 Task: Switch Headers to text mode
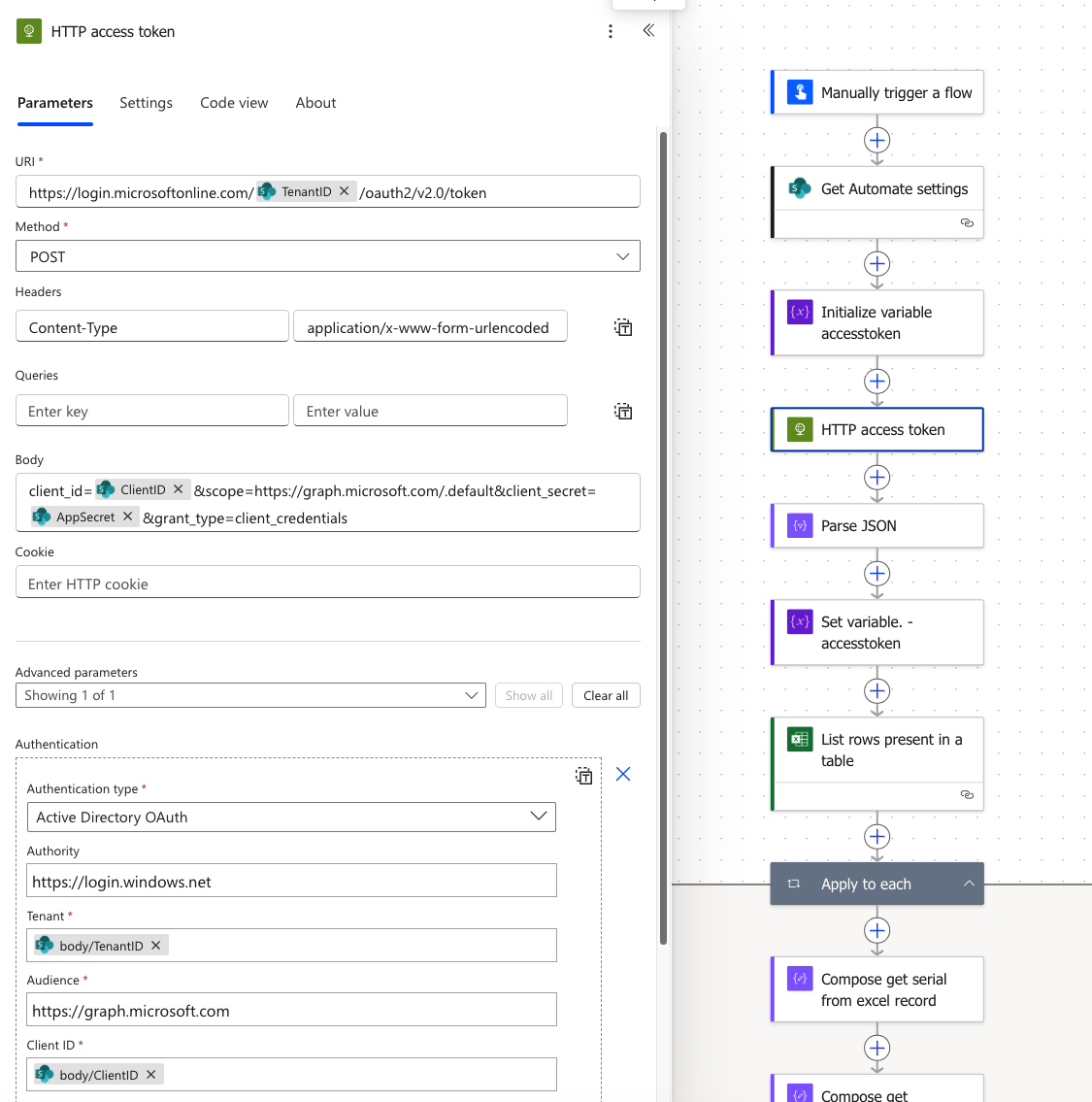click(622, 326)
